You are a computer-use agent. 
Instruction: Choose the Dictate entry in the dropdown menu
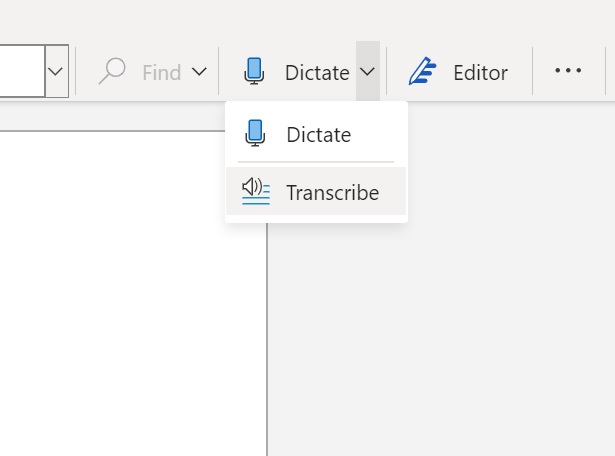318,134
